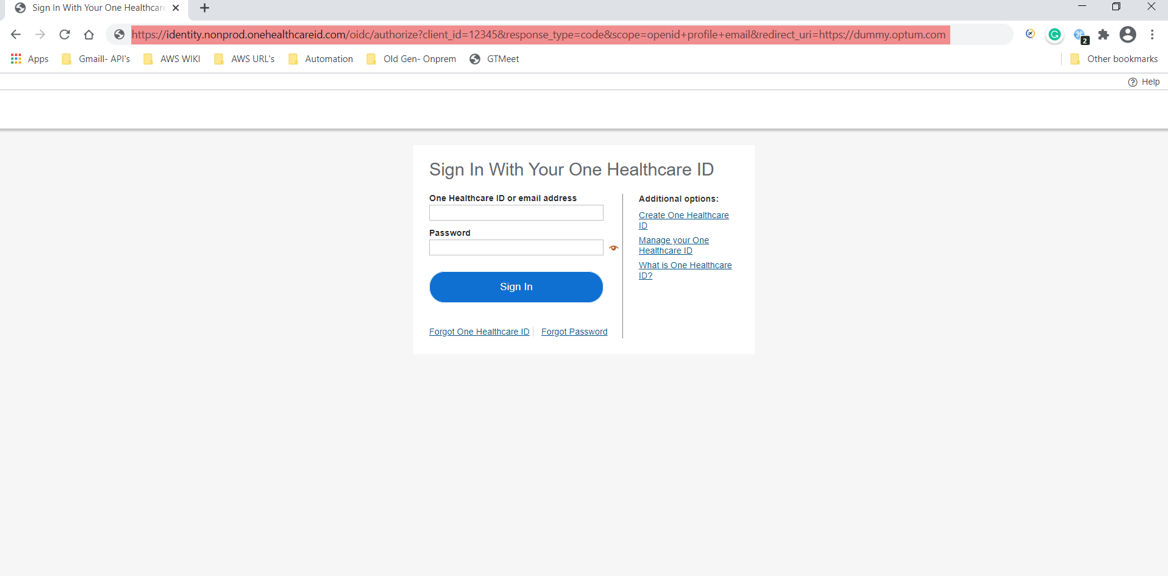The width and height of the screenshot is (1168, 576).
Task: Click the blue Sign In button
Action: [x=516, y=287]
